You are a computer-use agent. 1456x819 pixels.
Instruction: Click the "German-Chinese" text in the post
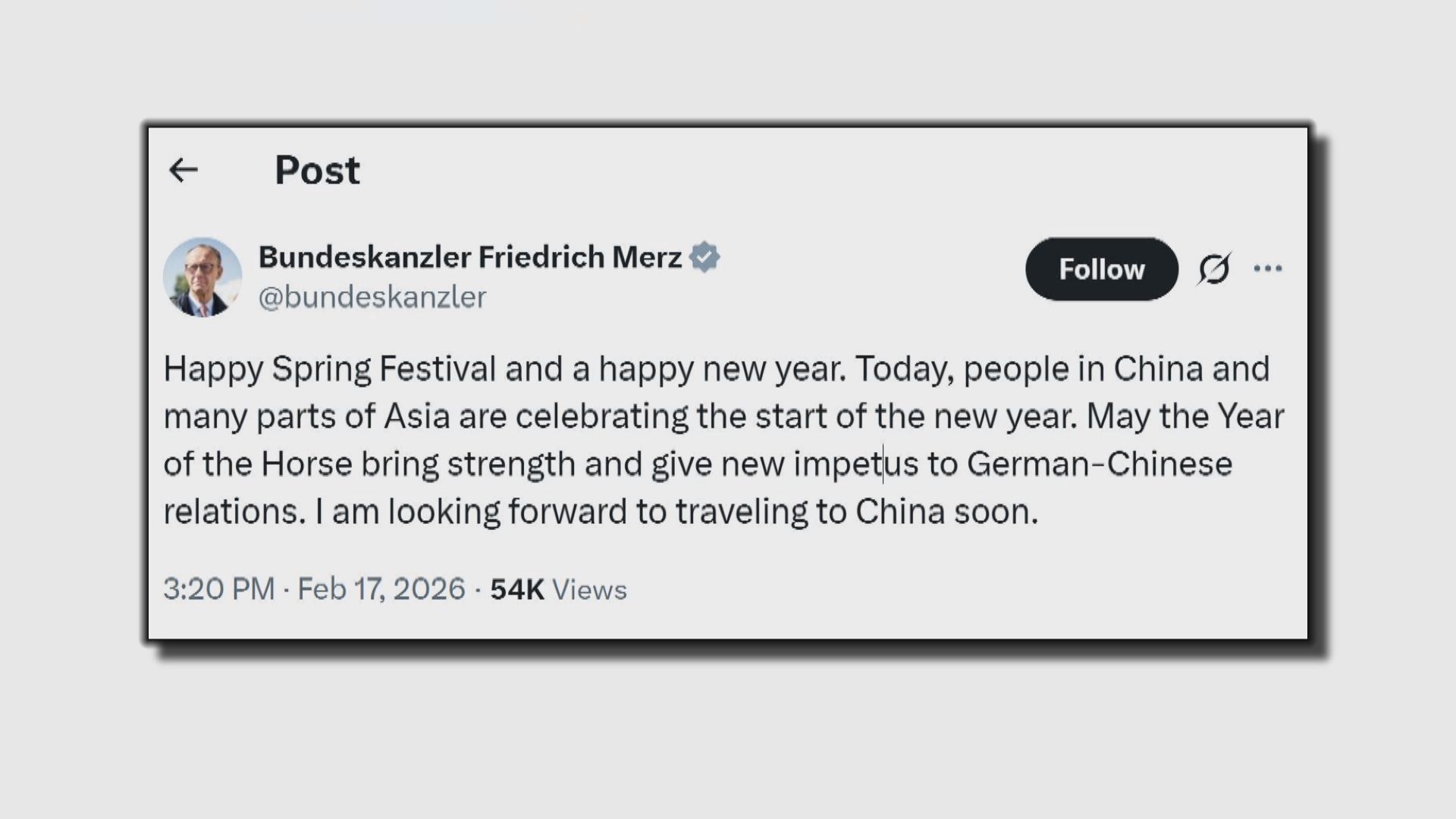coord(1099,464)
